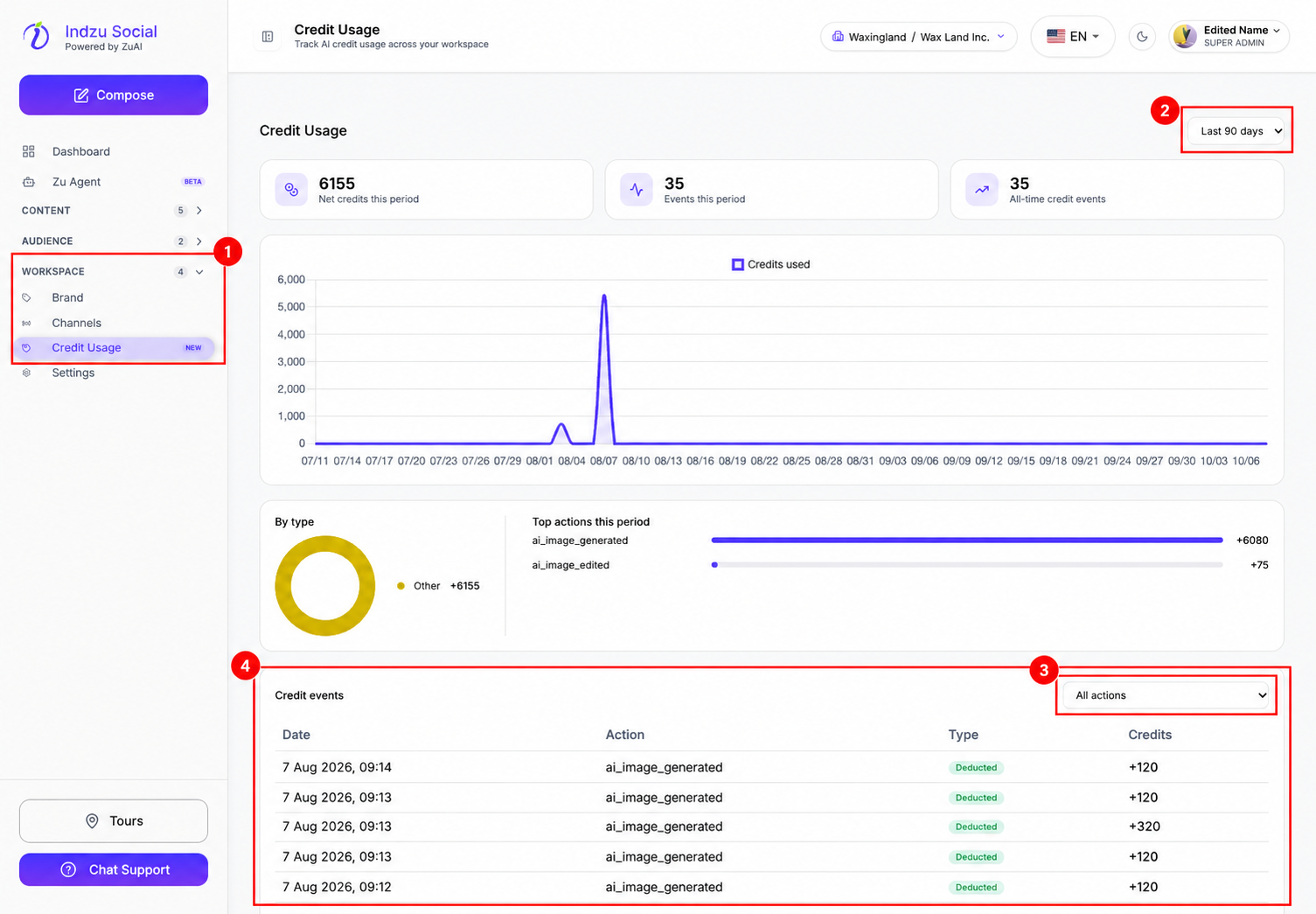Click the ai_image_edited progress bar
The image size is (1316, 914).
point(967,565)
